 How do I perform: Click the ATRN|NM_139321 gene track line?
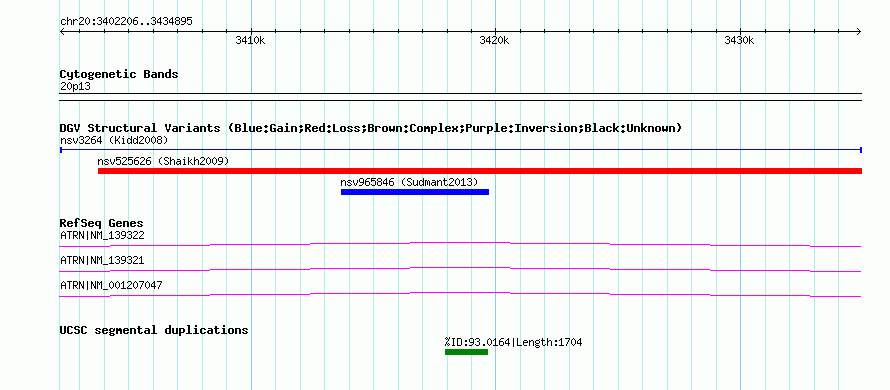pyautogui.click(x=461, y=269)
